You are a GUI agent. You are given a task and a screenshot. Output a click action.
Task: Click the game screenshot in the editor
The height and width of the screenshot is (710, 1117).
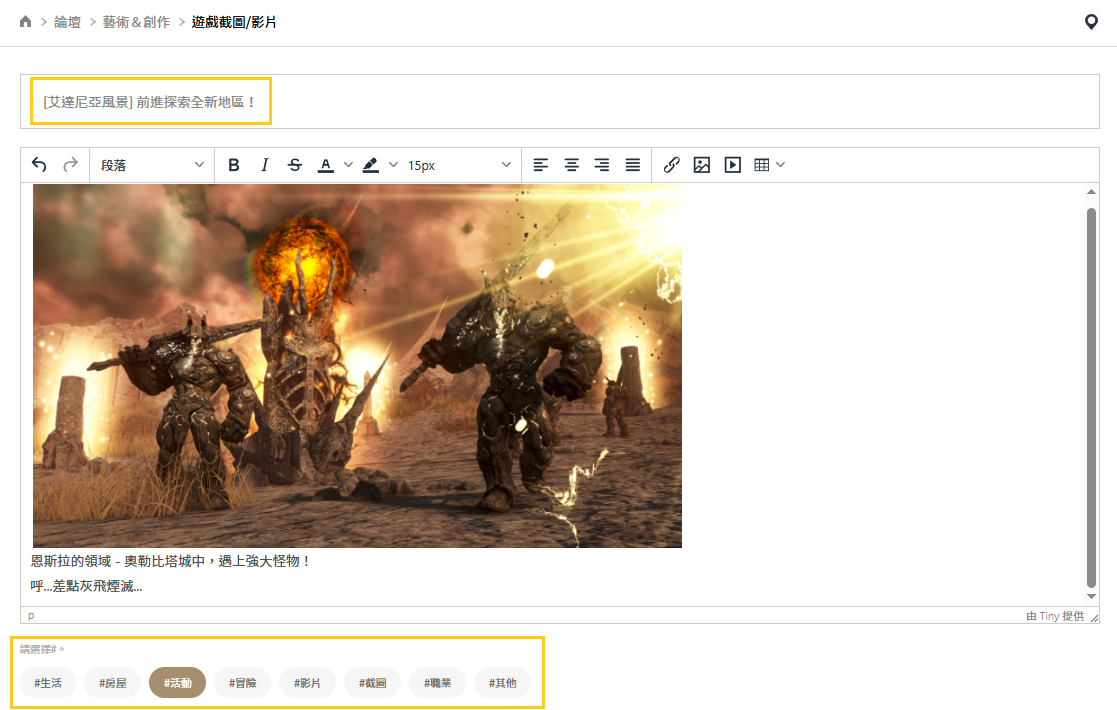(357, 366)
